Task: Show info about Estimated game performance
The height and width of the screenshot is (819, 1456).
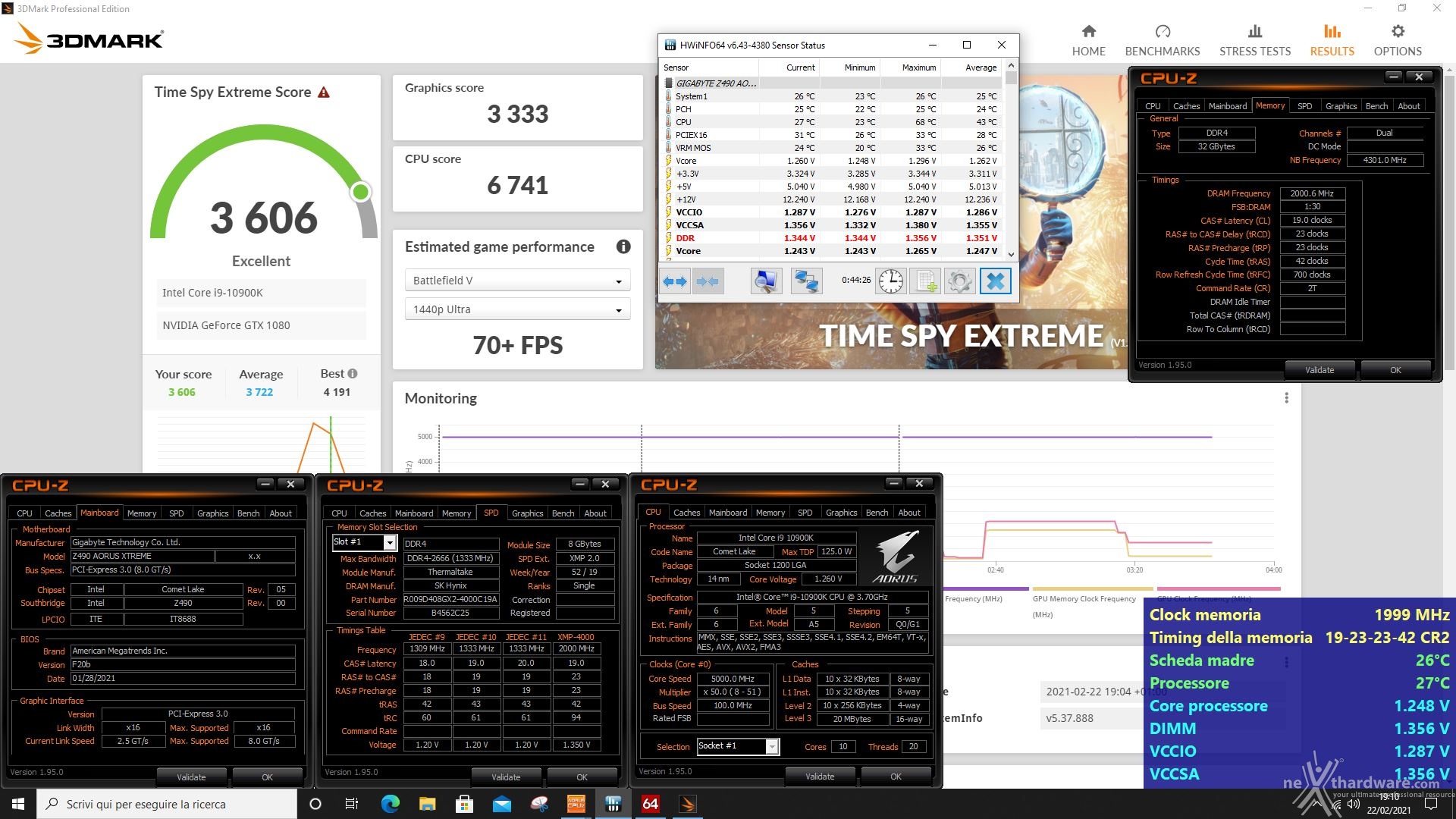Action: (x=623, y=246)
